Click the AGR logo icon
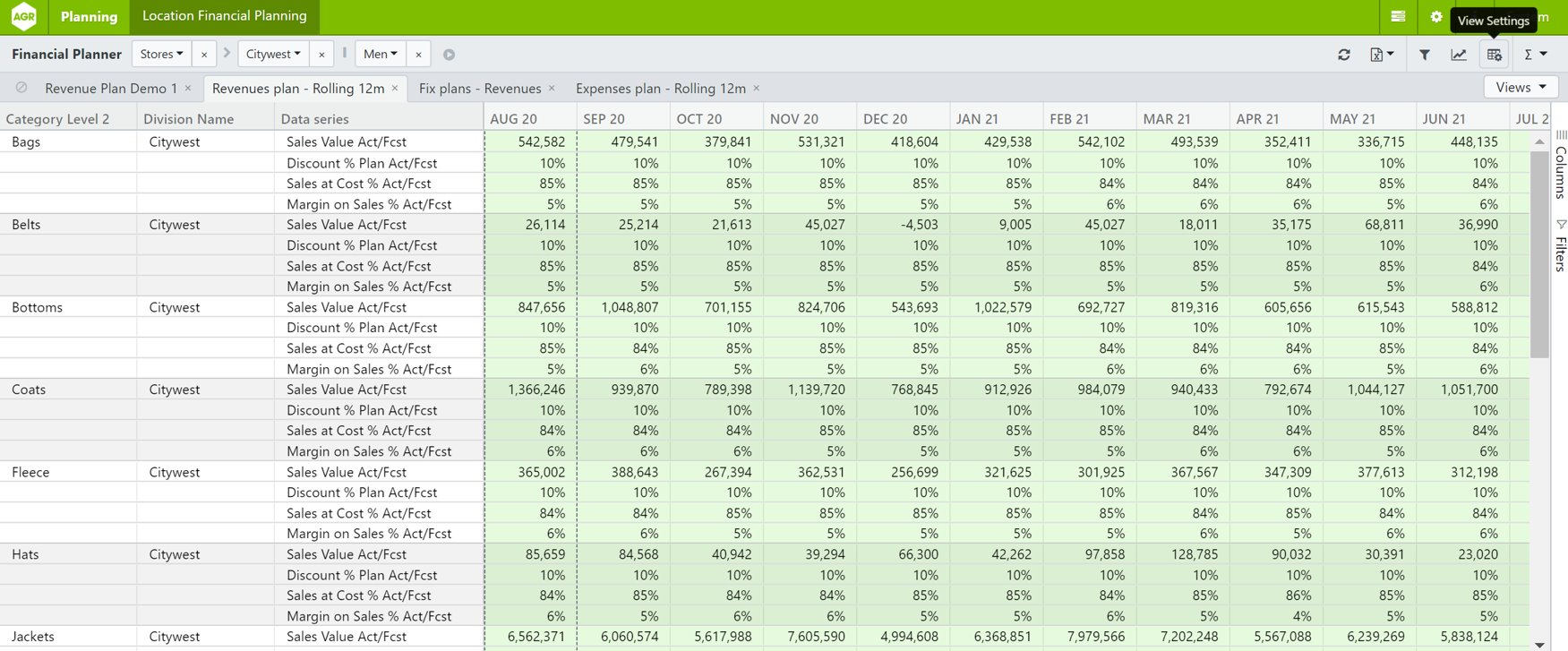The width and height of the screenshot is (1568, 651). click(x=24, y=17)
